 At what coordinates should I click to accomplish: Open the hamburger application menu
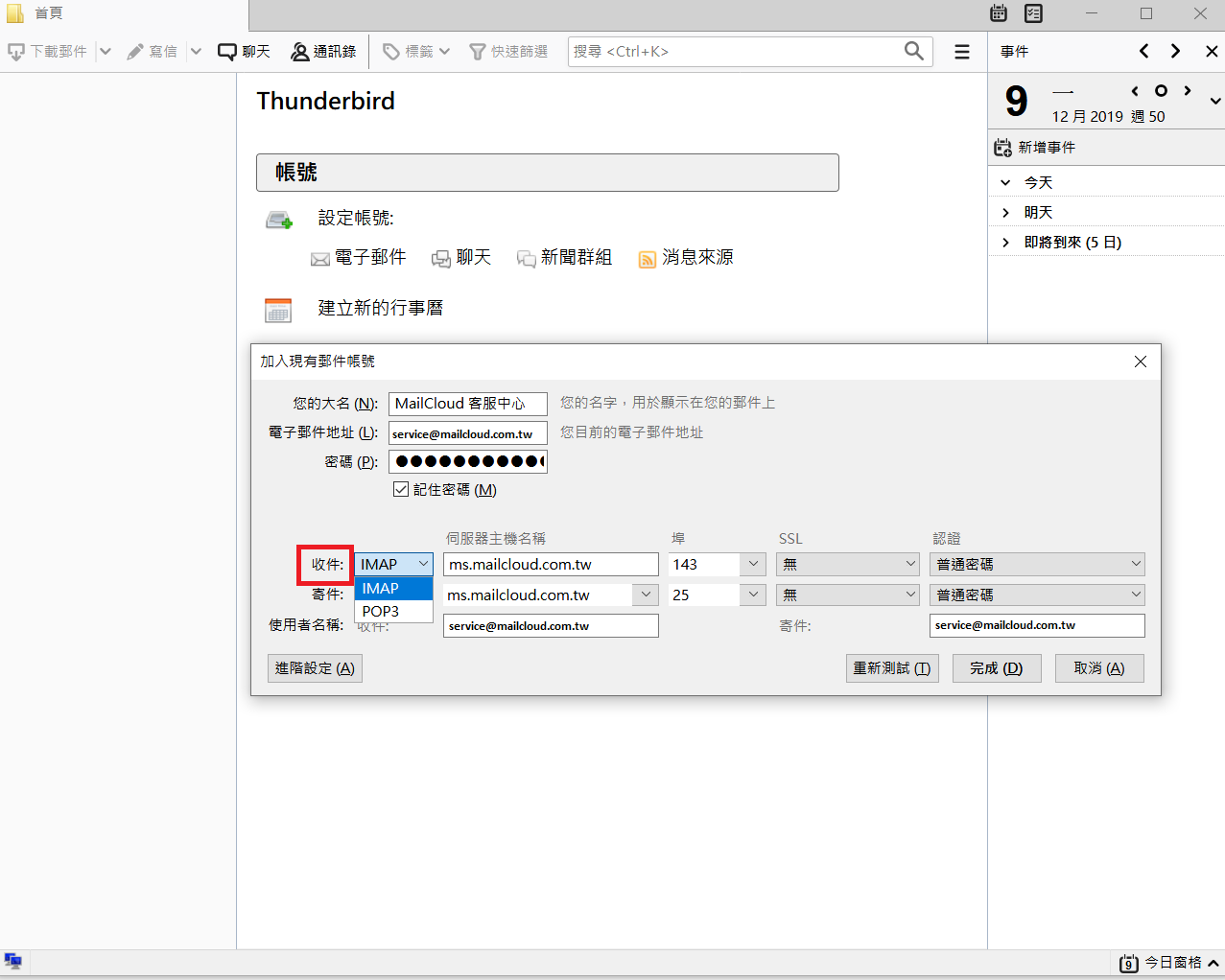click(x=962, y=52)
